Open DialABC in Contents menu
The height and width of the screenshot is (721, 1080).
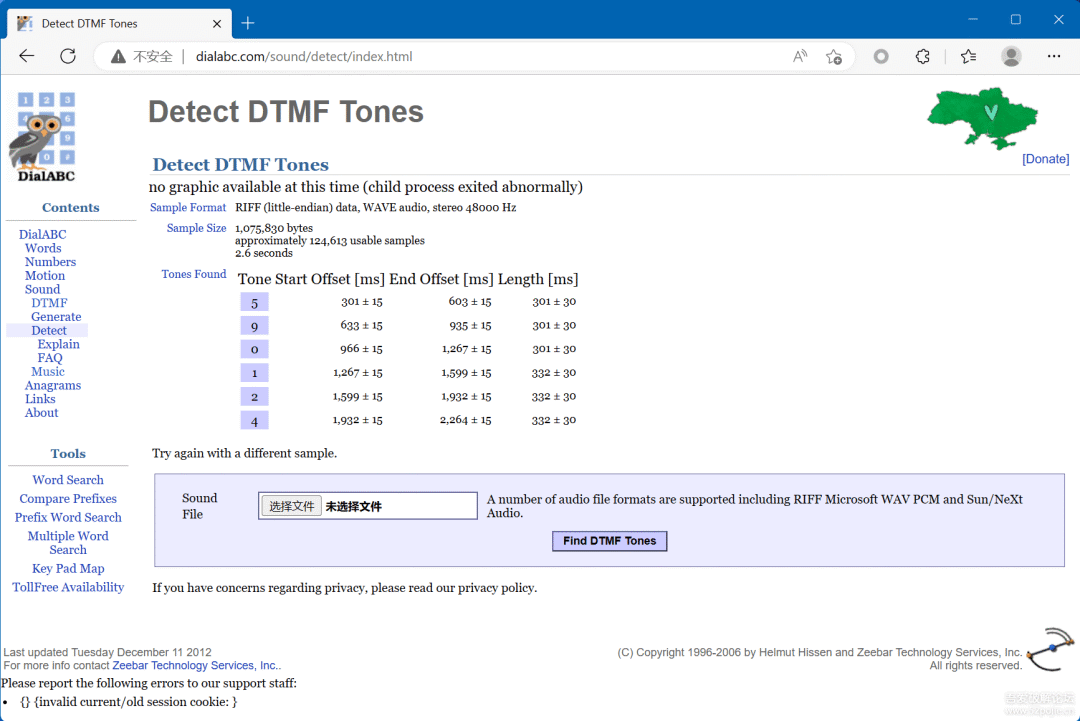tap(43, 234)
